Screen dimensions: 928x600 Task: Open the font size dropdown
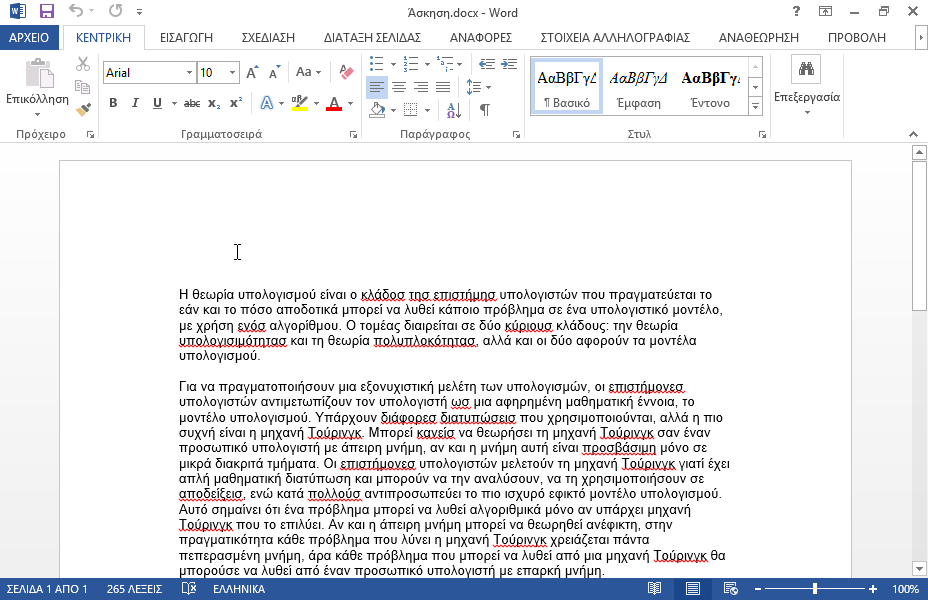pyautogui.click(x=233, y=73)
